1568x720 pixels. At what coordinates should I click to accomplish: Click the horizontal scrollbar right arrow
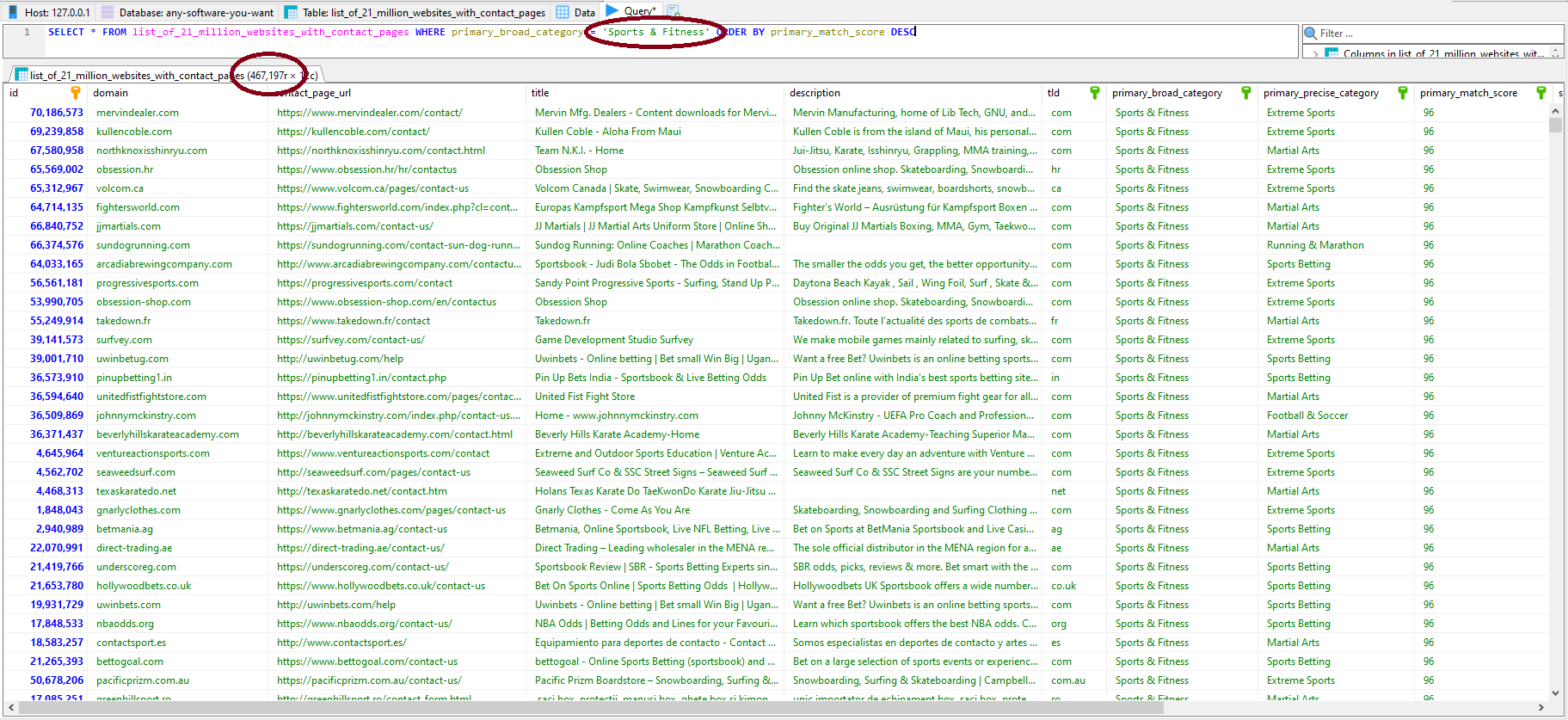[1540, 708]
